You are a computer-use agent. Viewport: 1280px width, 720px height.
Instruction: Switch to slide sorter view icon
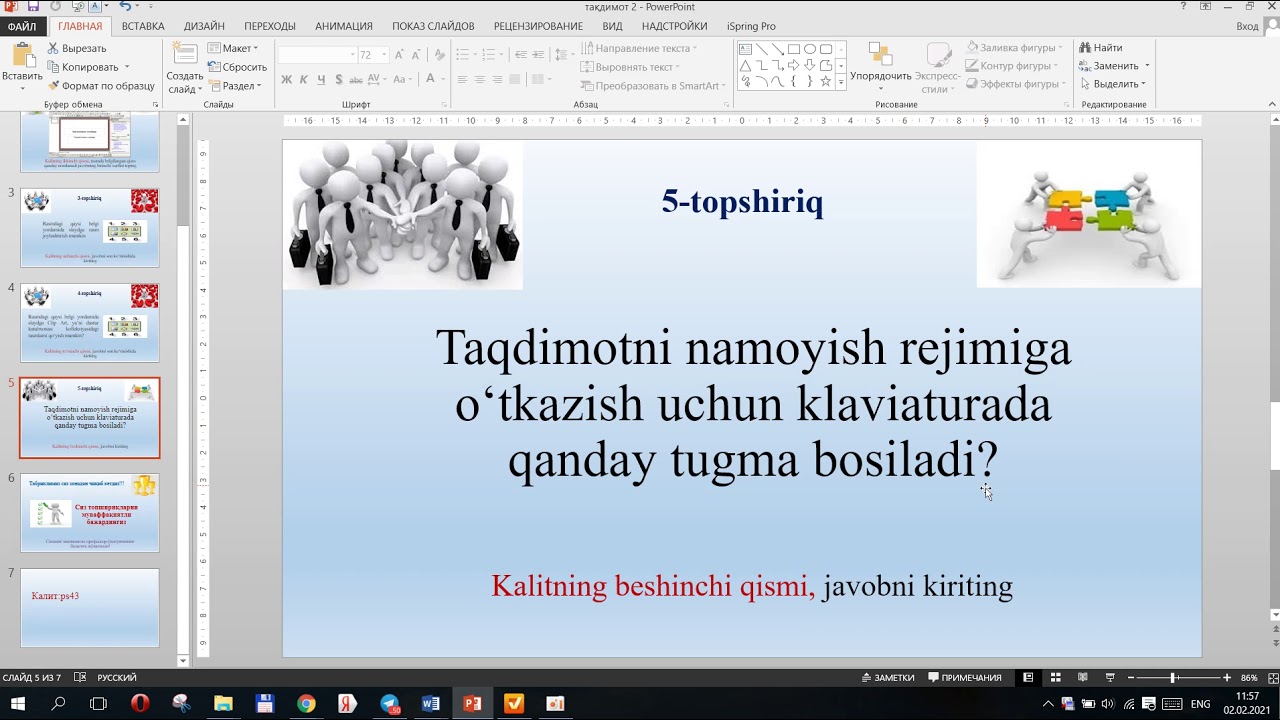[1055, 677]
